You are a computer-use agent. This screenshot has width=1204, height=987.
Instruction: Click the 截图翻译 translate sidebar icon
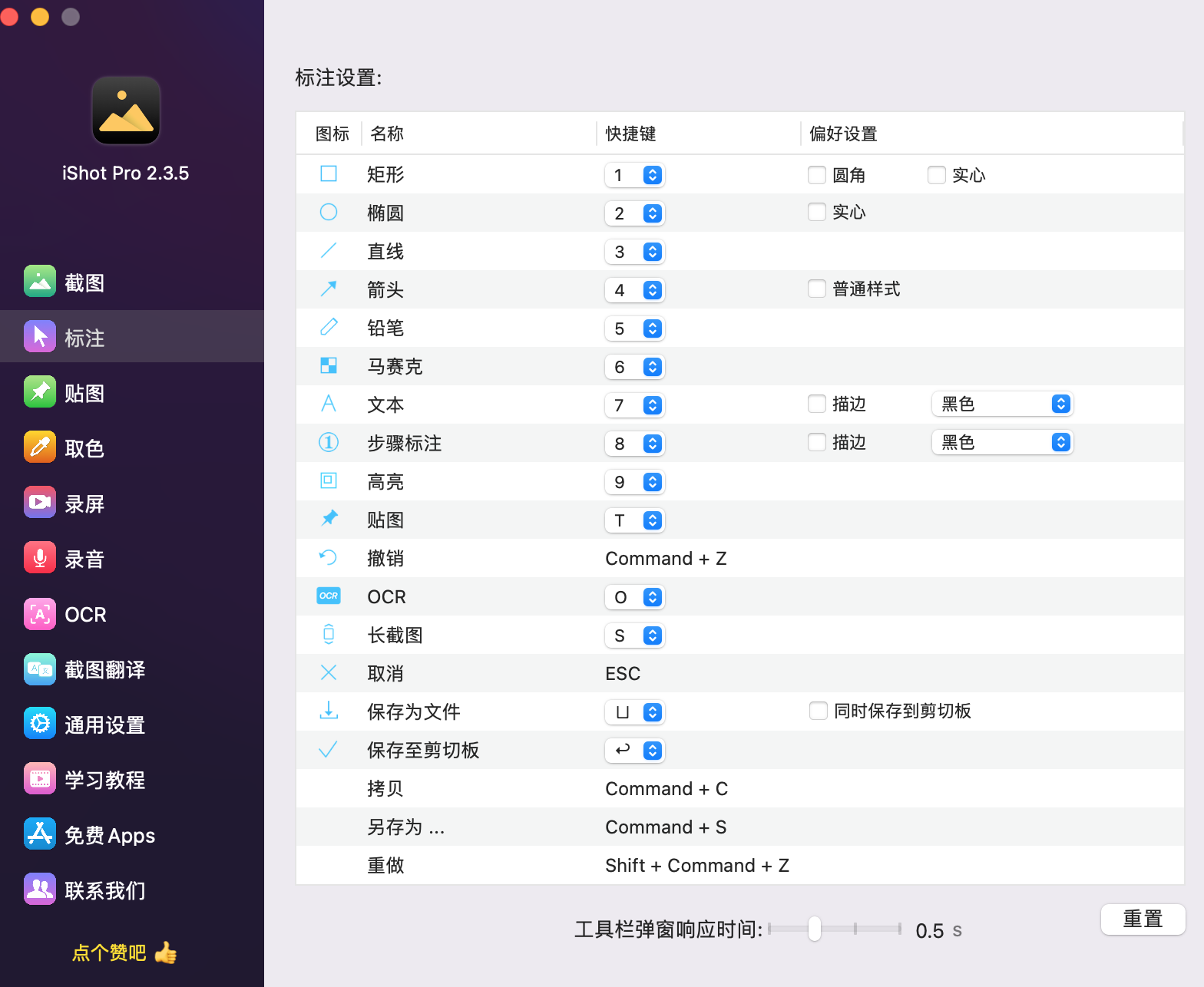[40, 668]
